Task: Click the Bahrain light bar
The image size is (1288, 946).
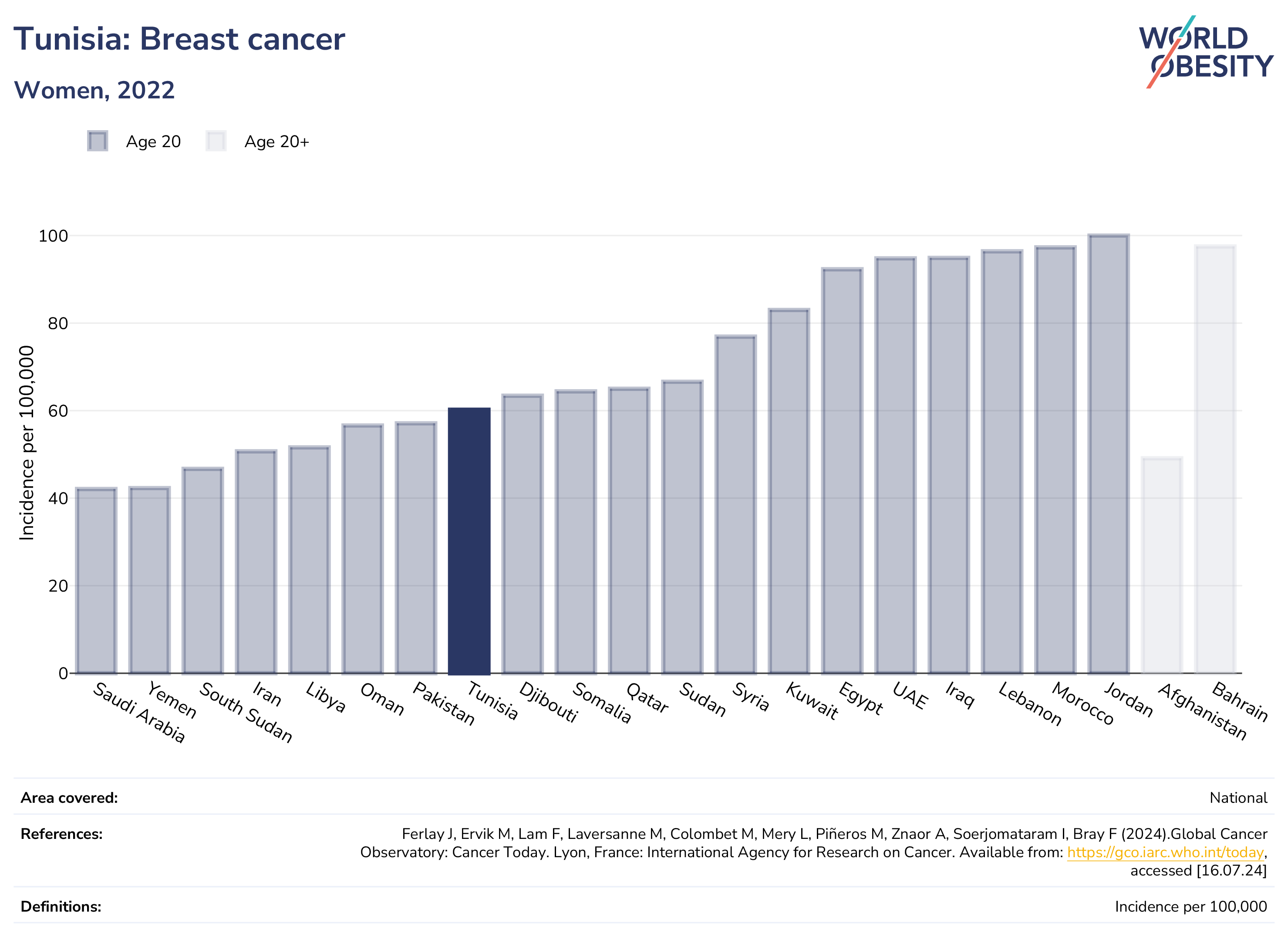Action: pyautogui.click(x=1215, y=459)
